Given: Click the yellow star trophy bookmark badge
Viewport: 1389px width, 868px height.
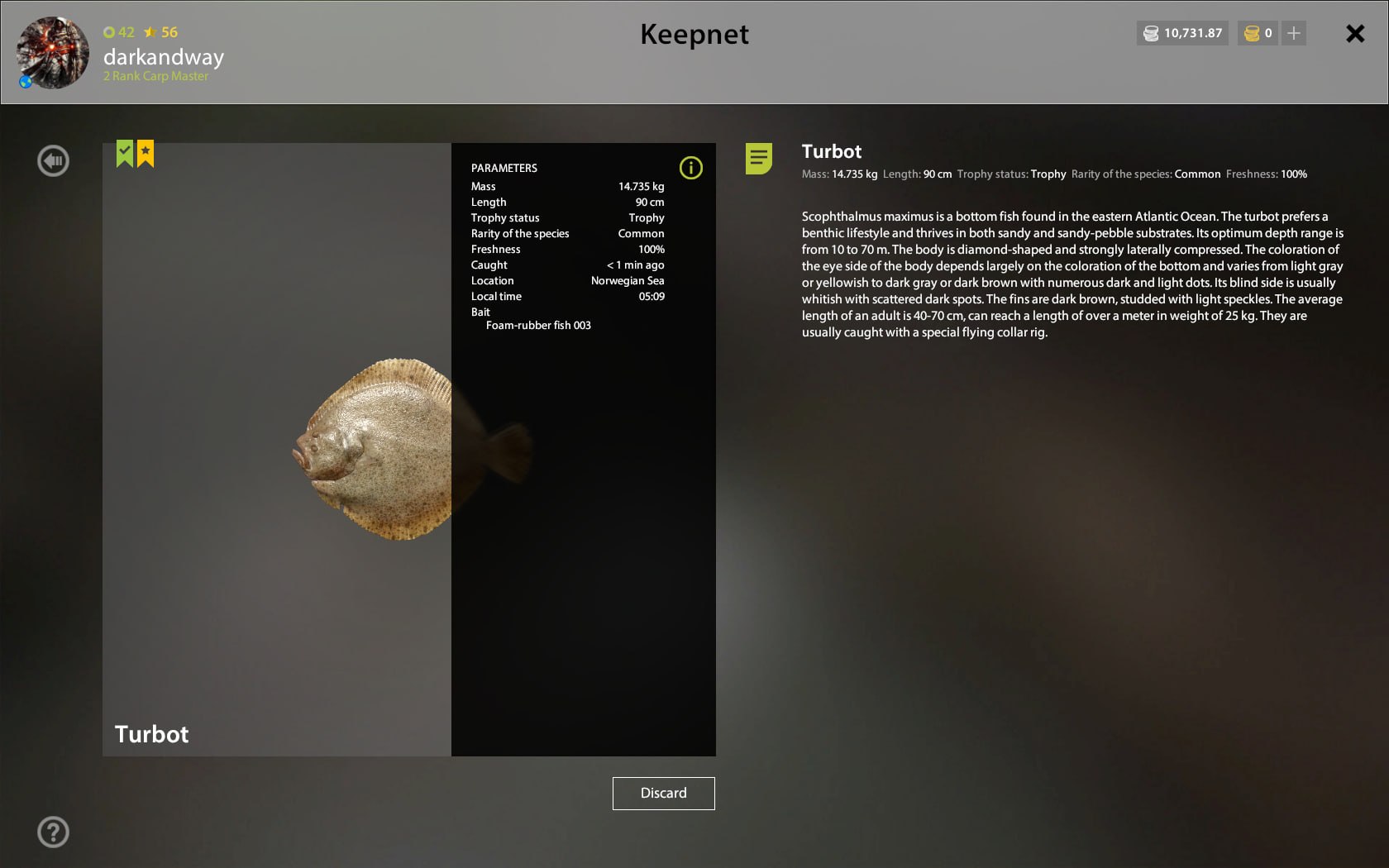Looking at the screenshot, I should 146,153.
